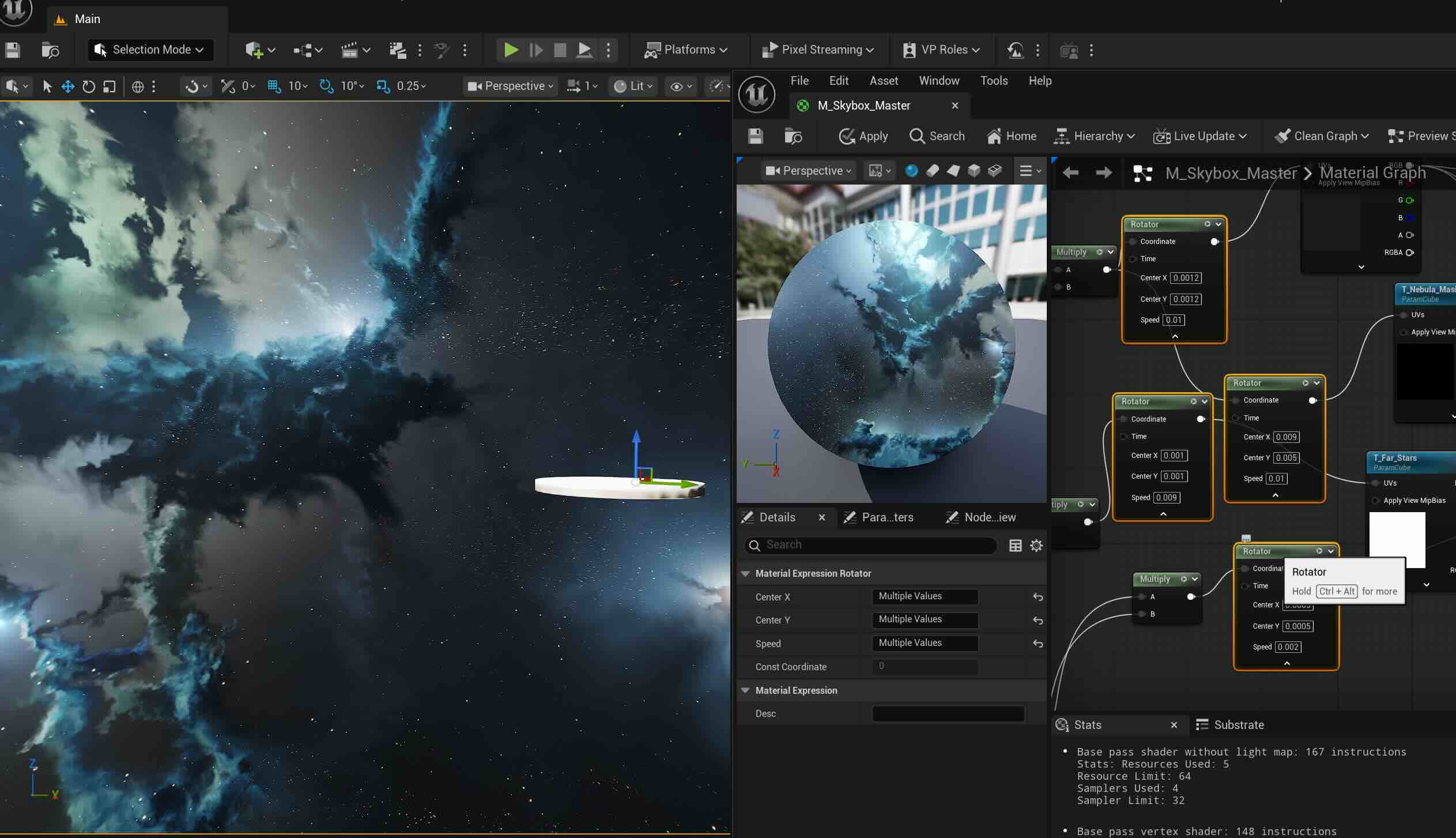Screen dimensions: 1456x838
Task: Switch material preview to cube shape
Action: point(974,170)
